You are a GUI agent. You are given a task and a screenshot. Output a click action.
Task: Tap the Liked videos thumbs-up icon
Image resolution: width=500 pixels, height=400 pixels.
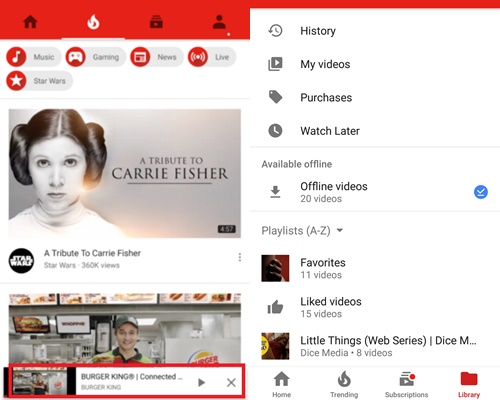(275, 307)
